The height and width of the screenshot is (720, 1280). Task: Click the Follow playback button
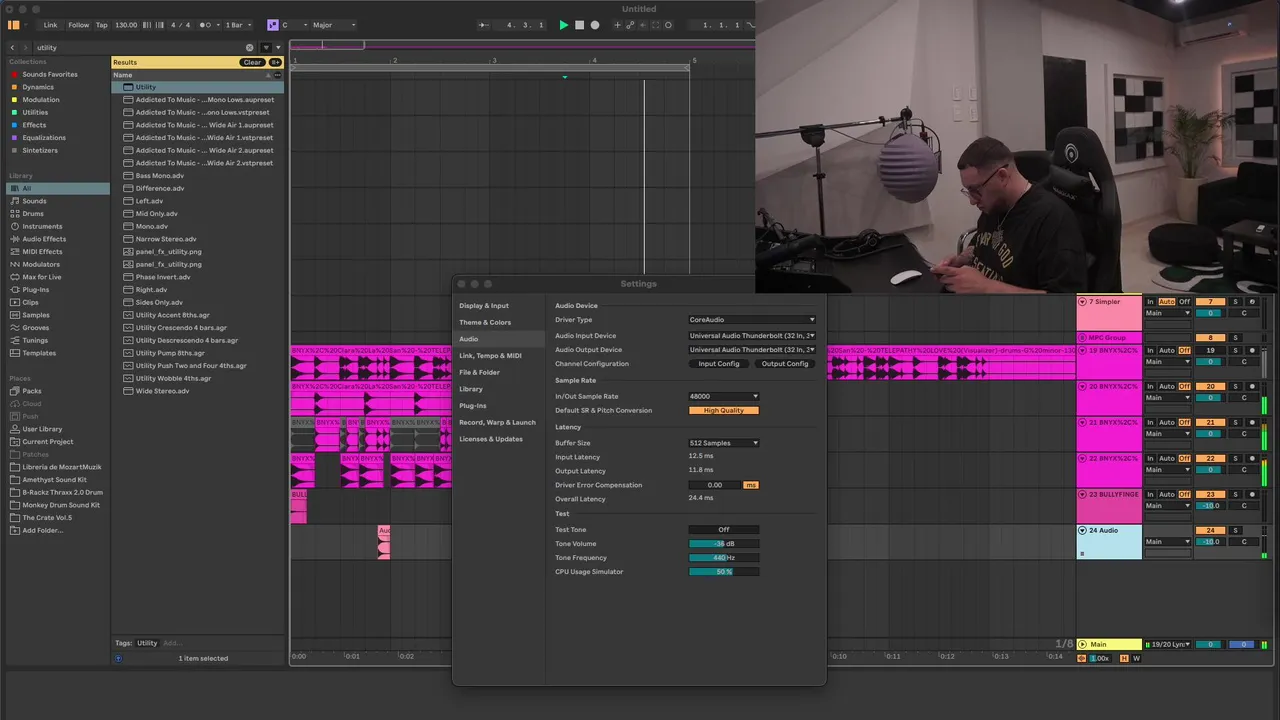click(x=78, y=25)
